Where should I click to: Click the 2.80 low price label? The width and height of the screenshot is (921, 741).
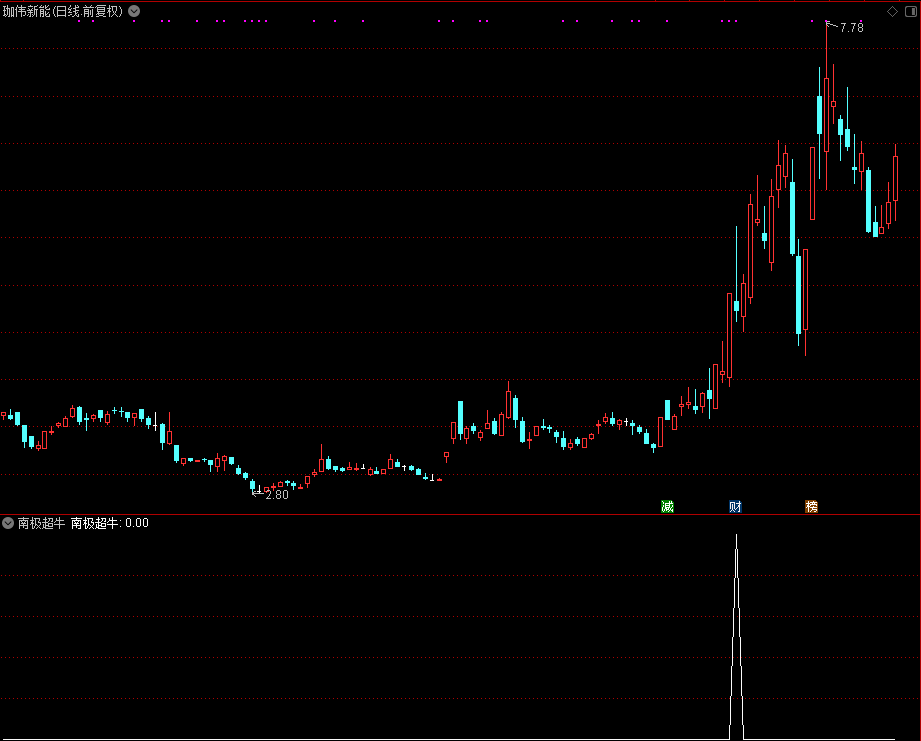(x=277, y=495)
